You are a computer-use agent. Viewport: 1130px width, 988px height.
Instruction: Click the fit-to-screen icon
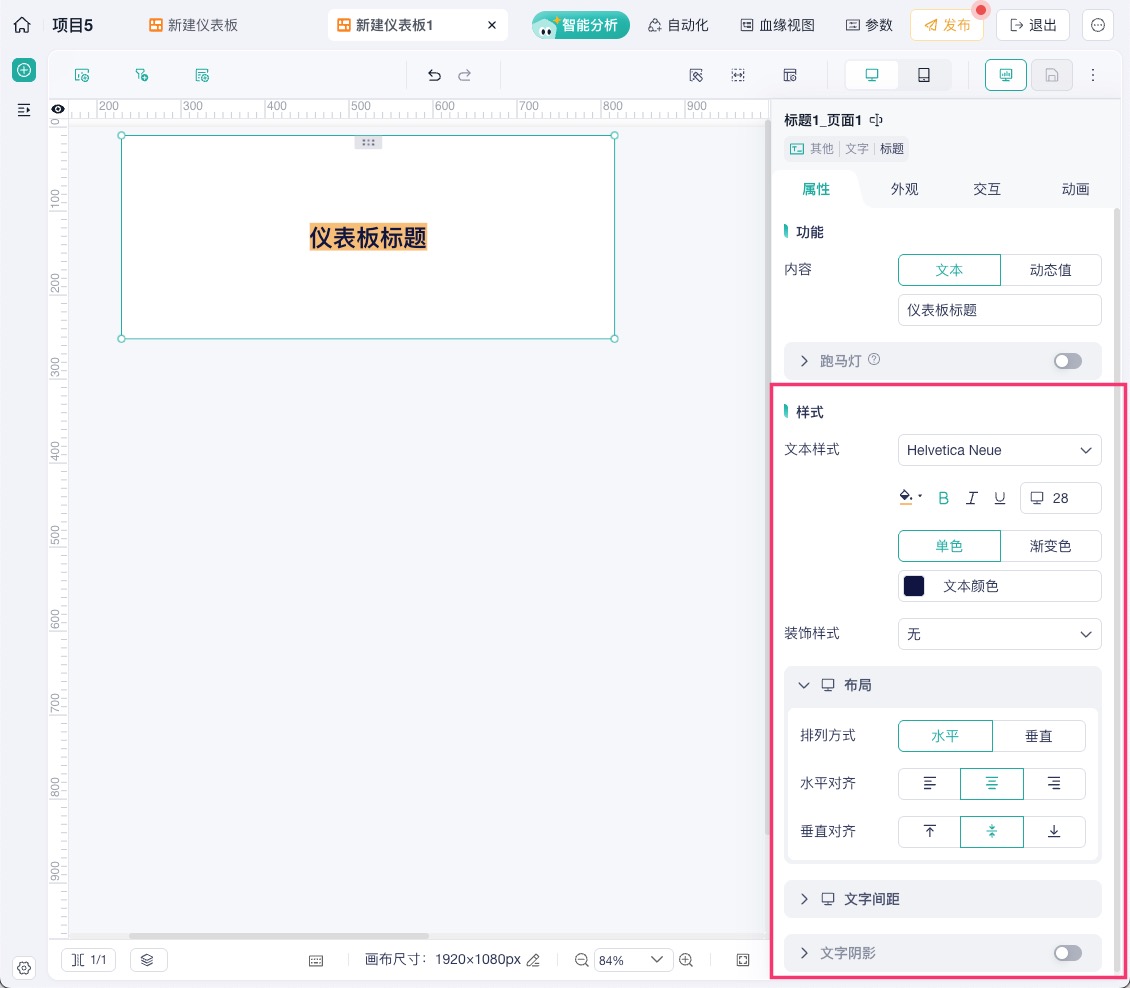pos(743,960)
